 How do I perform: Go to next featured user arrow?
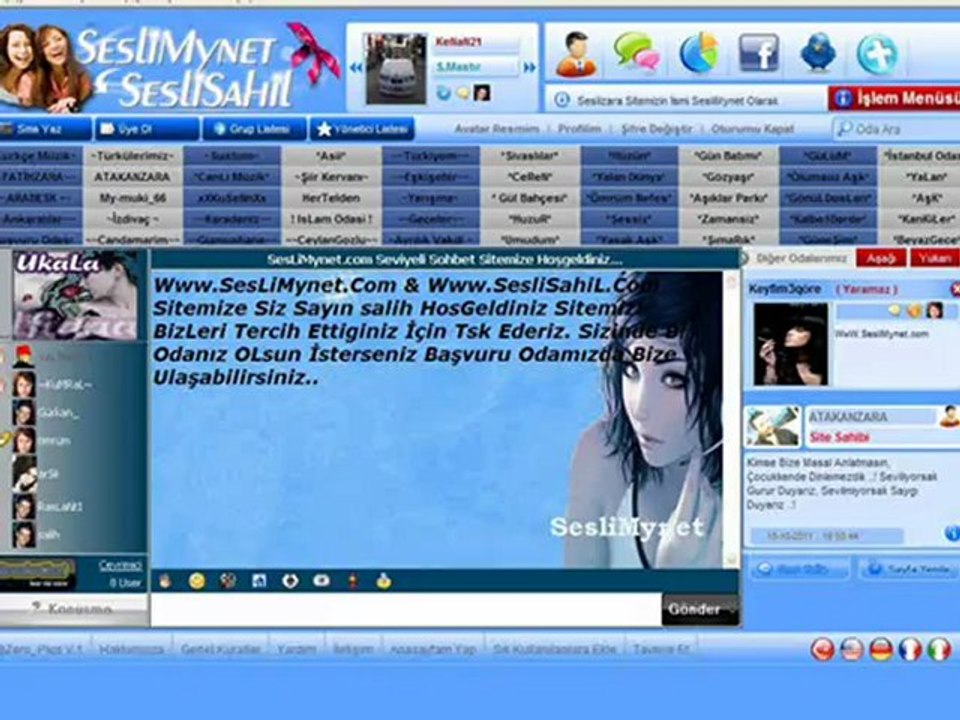530,68
